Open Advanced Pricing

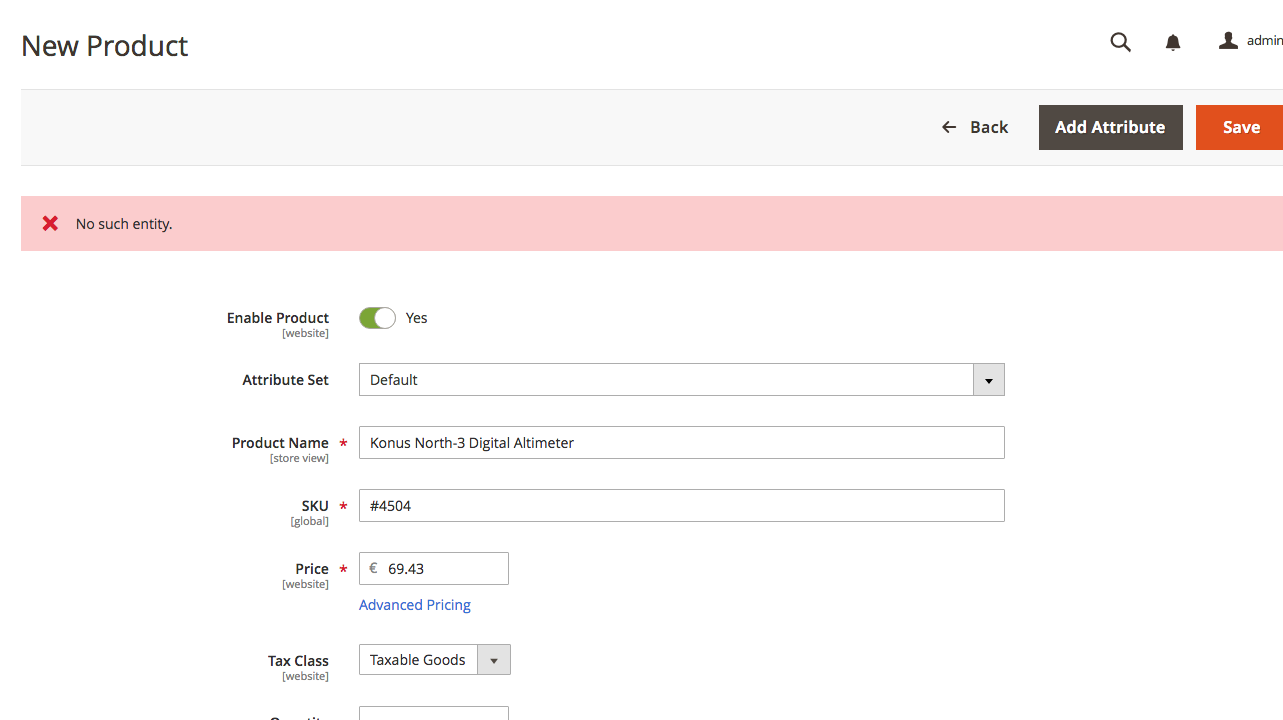pos(414,604)
